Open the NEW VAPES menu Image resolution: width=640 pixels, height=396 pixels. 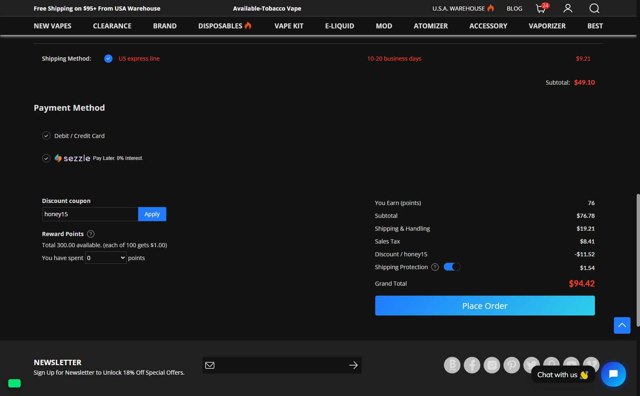pyautogui.click(x=52, y=26)
